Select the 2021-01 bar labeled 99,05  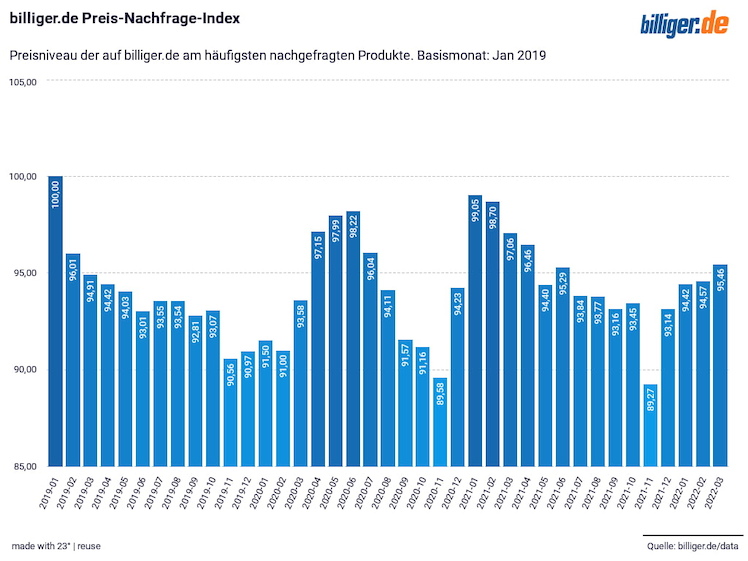476,331
